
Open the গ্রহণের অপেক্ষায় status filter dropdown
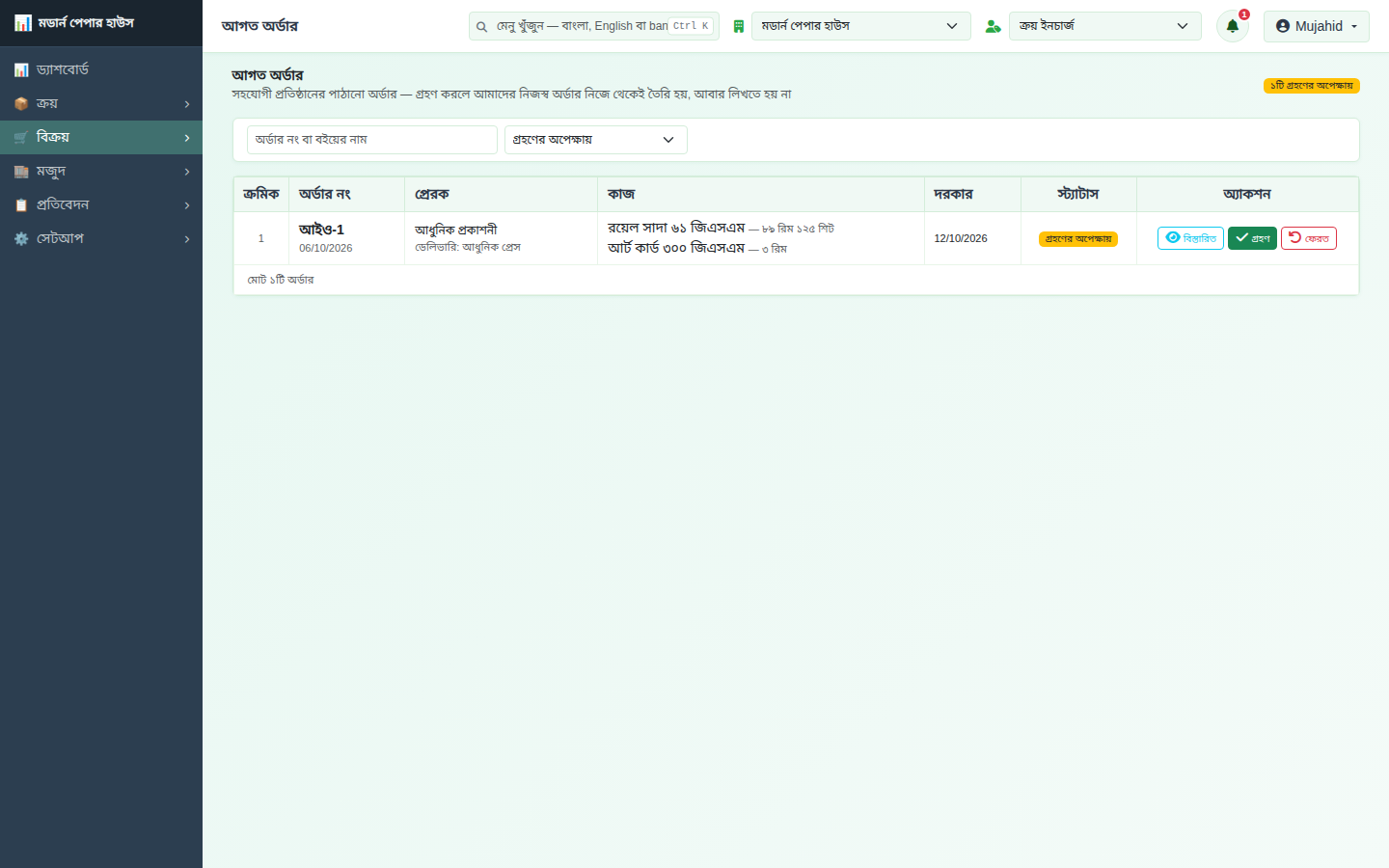pyautogui.click(x=595, y=140)
